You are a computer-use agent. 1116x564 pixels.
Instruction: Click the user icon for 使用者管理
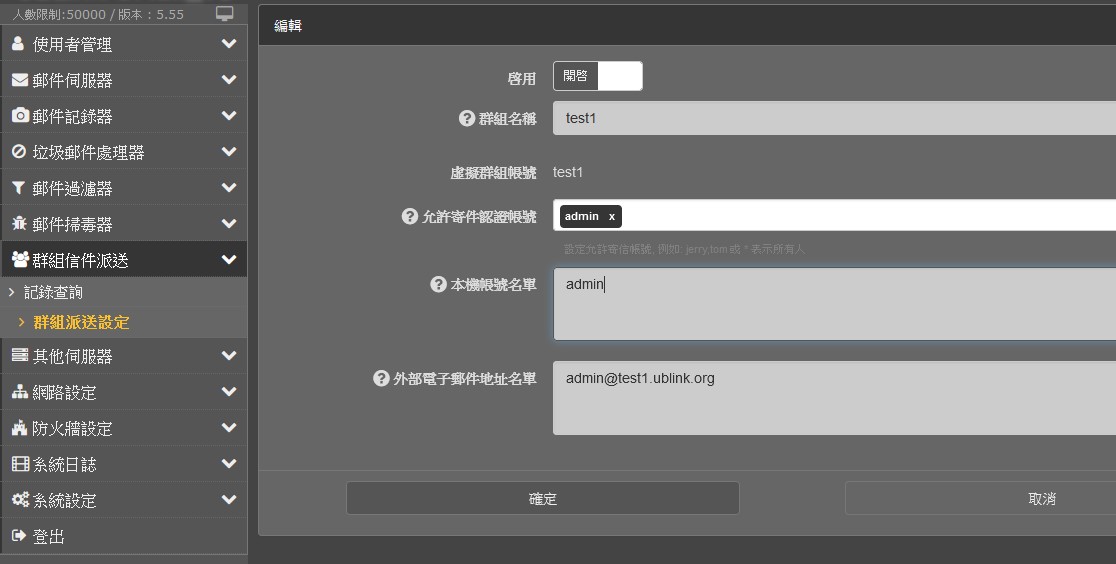tap(18, 44)
